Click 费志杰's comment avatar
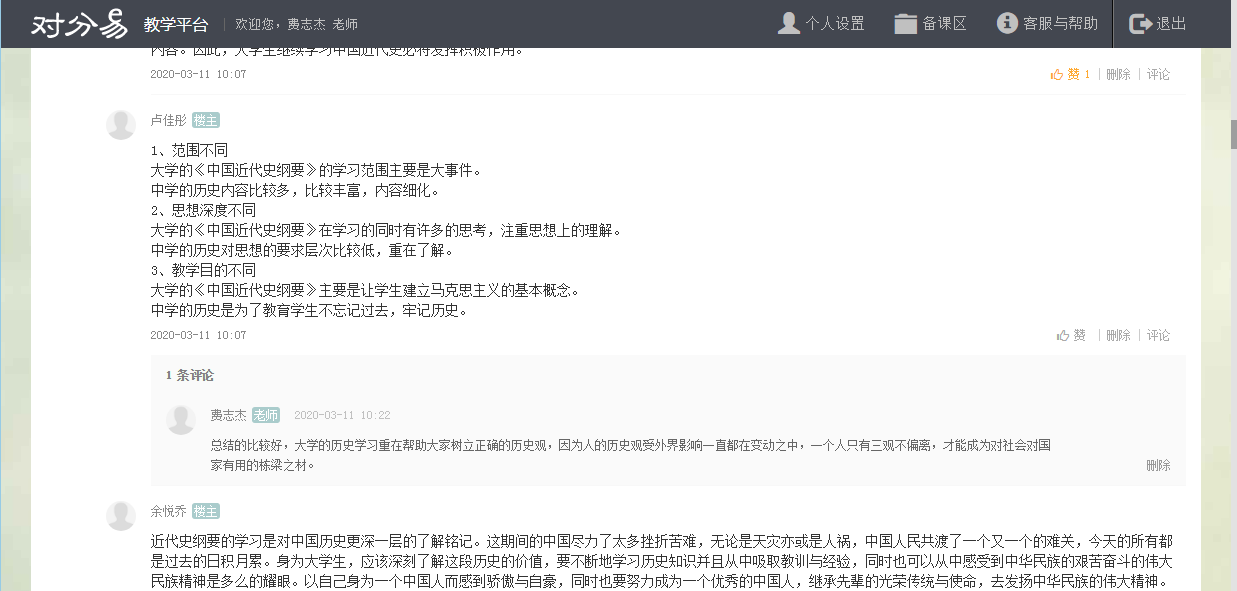Screen dimensions: 1237x591 pos(181,419)
